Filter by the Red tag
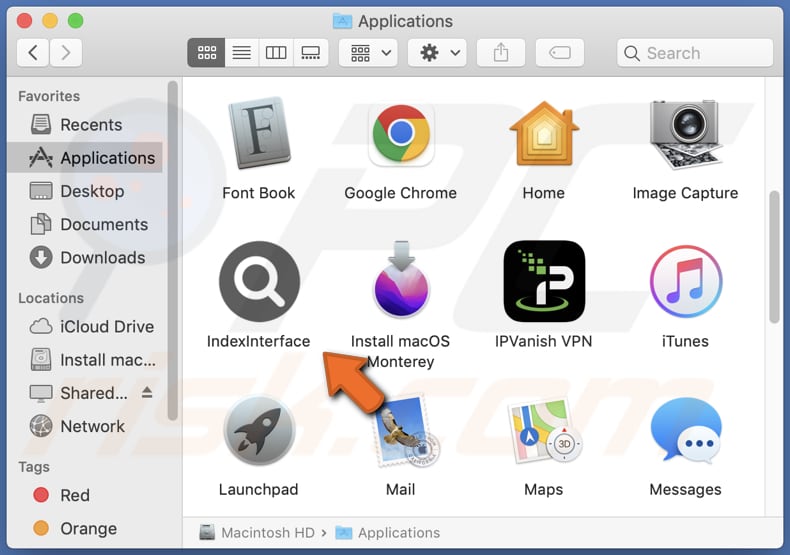The image size is (790, 555). (x=85, y=495)
